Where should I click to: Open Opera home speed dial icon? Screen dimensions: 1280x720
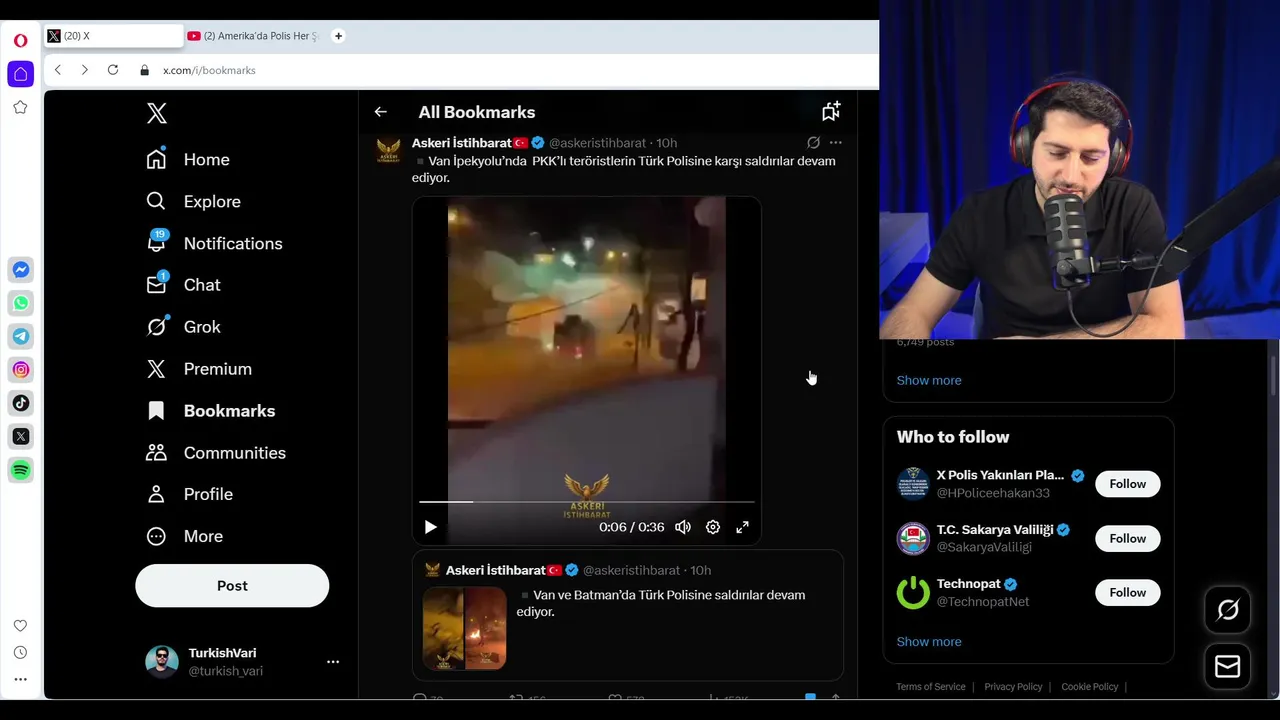[21, 74]
